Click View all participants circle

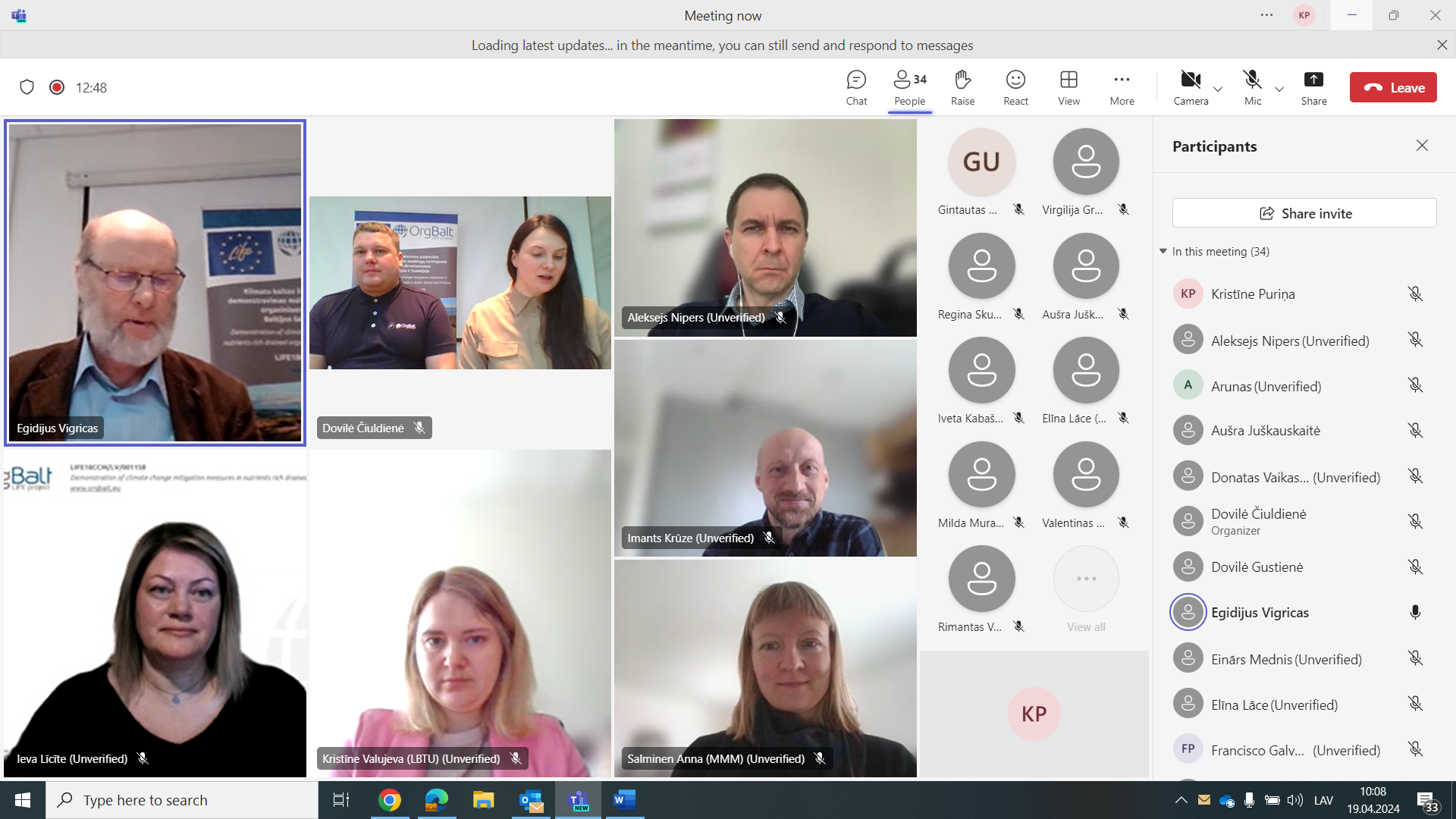1086,579
